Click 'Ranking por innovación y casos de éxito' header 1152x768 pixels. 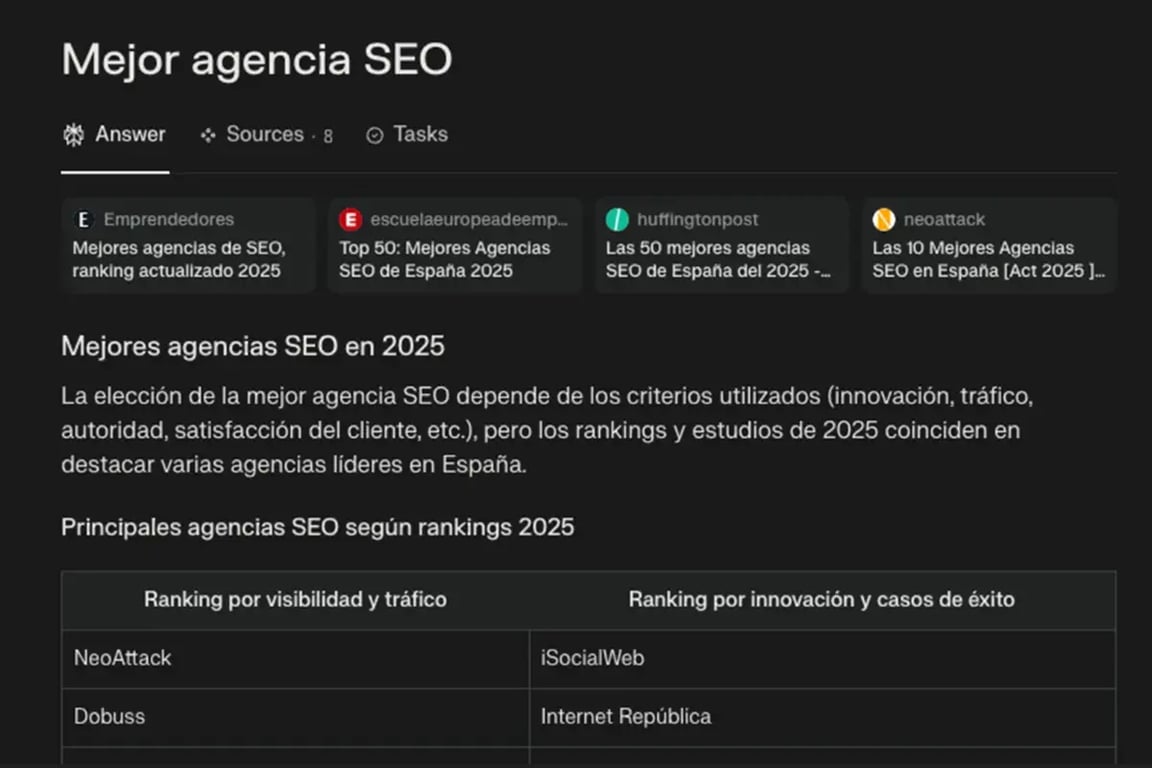[x=821, y=600]
